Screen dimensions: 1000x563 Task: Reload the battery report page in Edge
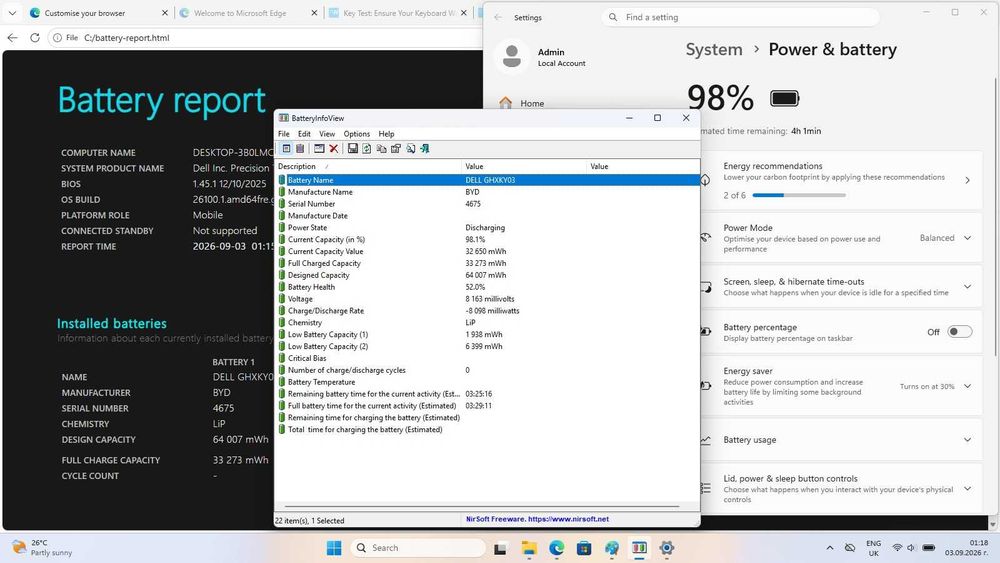(34, 38)
